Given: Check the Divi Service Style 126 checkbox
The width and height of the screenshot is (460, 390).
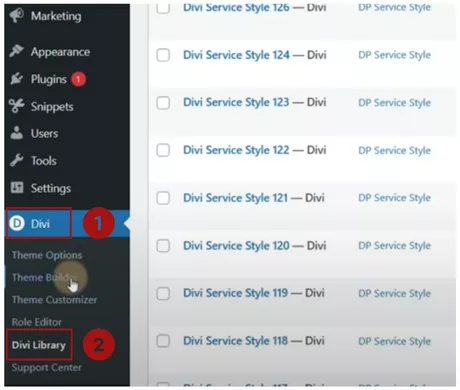Looking at the screenshot, I should [x=163, y=8].
